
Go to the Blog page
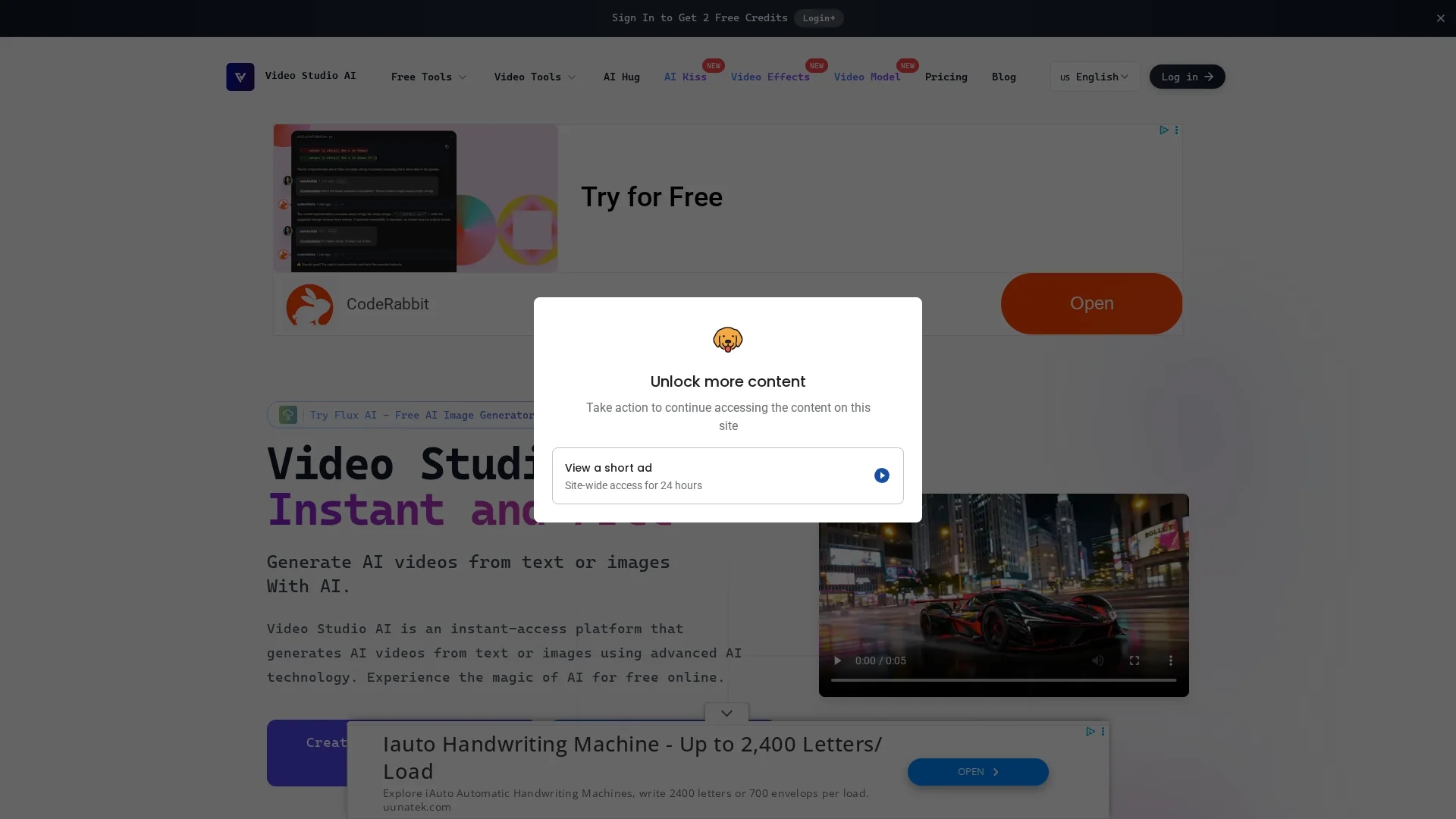[x=1003, y=77]
